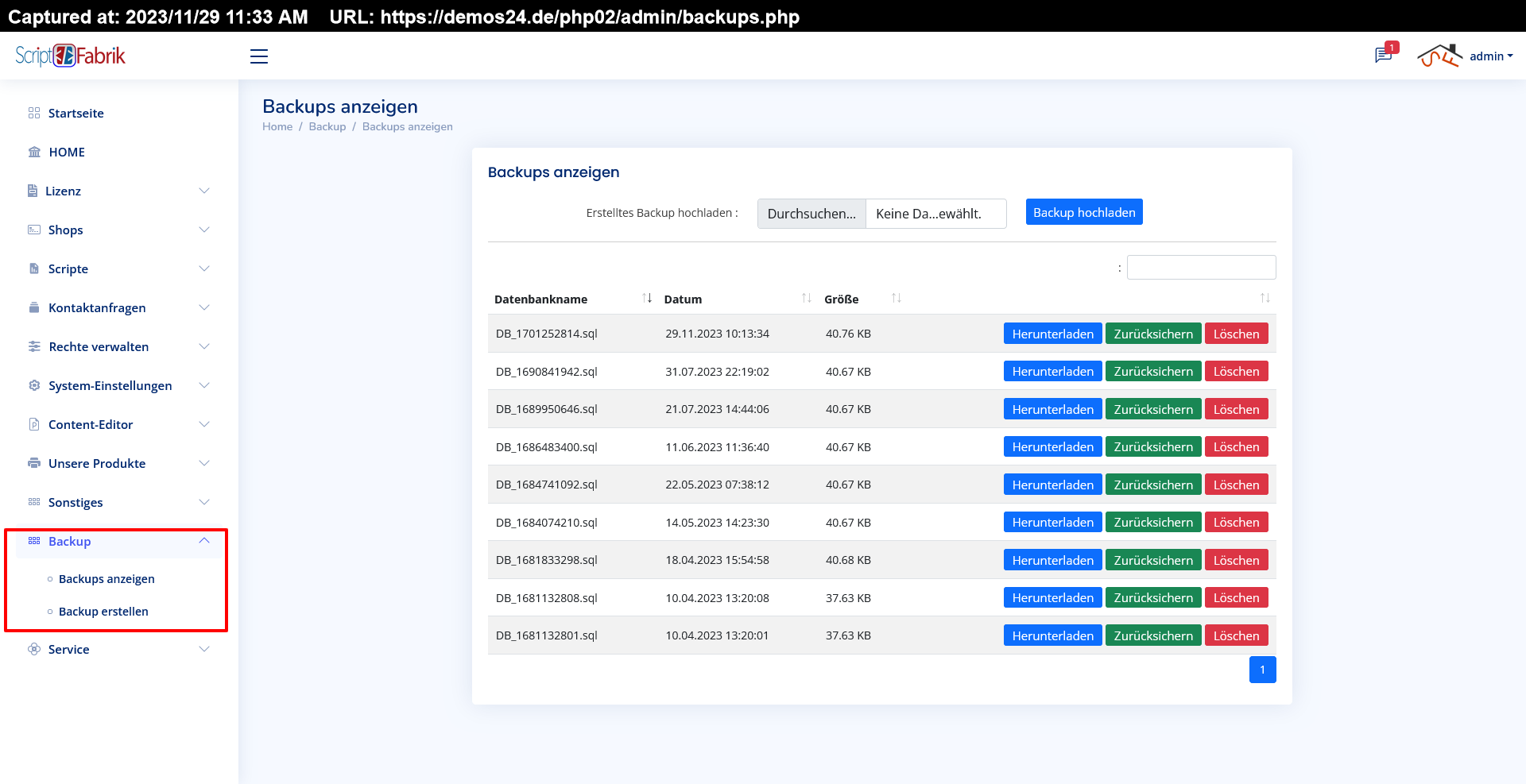This screenshot has width=1526, height=784.
Task: Expand the Lizenz menu chevron
Action: 204,191
